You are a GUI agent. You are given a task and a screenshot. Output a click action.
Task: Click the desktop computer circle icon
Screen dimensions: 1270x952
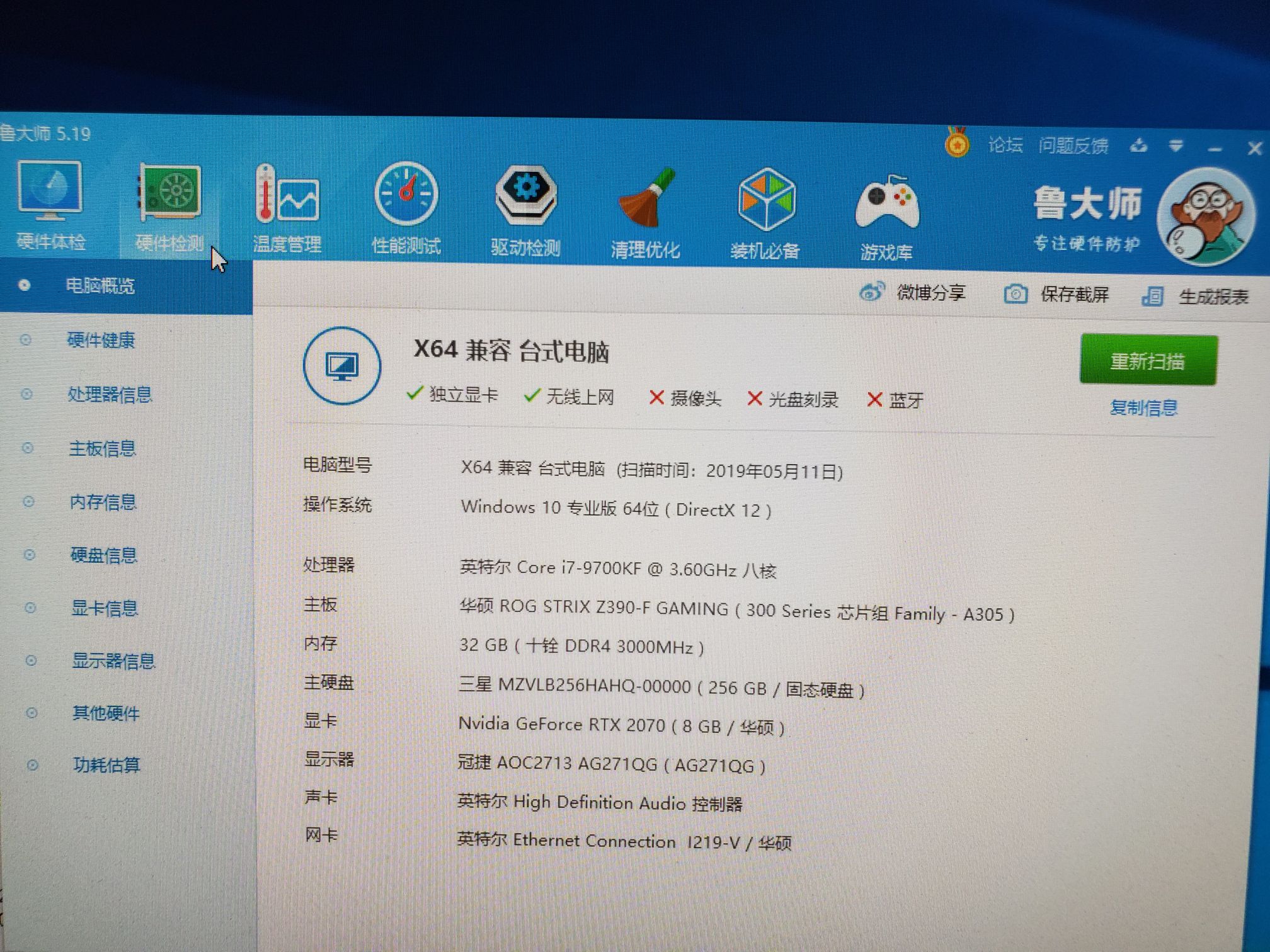coord(342,365)
